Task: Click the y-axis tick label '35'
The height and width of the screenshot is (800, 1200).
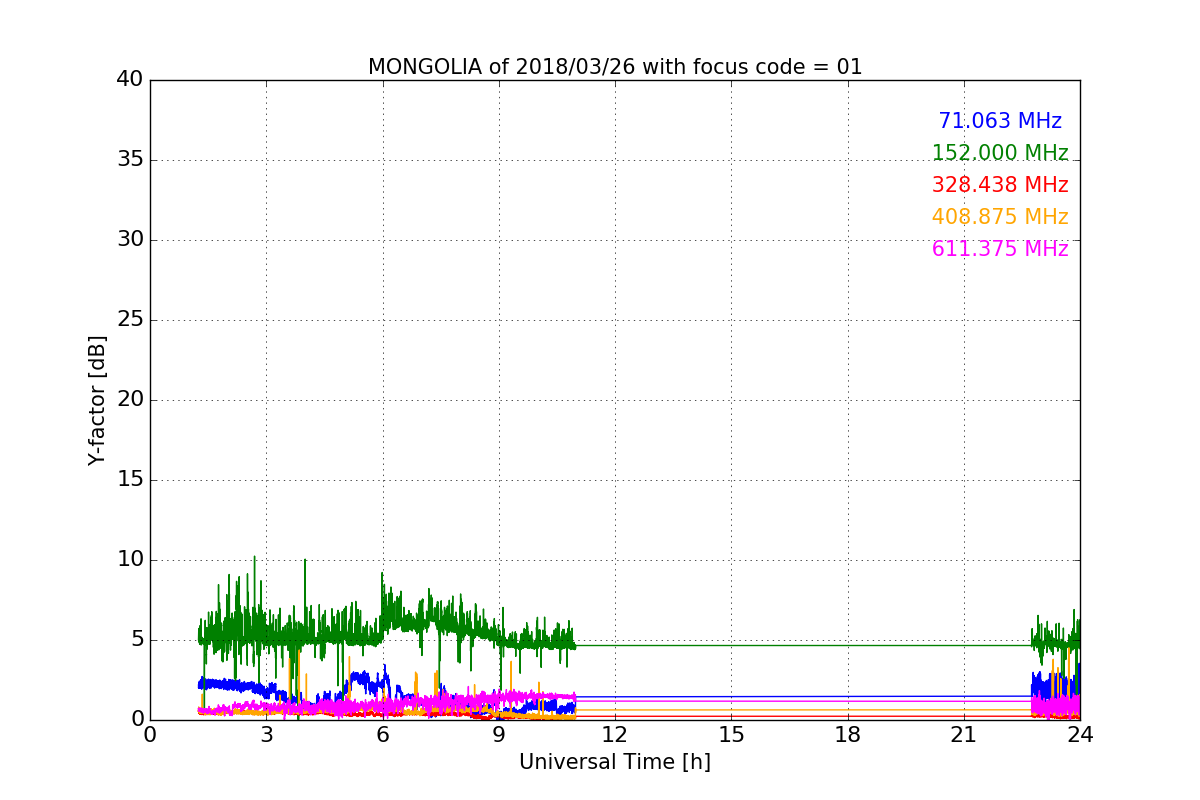Action: [x=130, y=160]
